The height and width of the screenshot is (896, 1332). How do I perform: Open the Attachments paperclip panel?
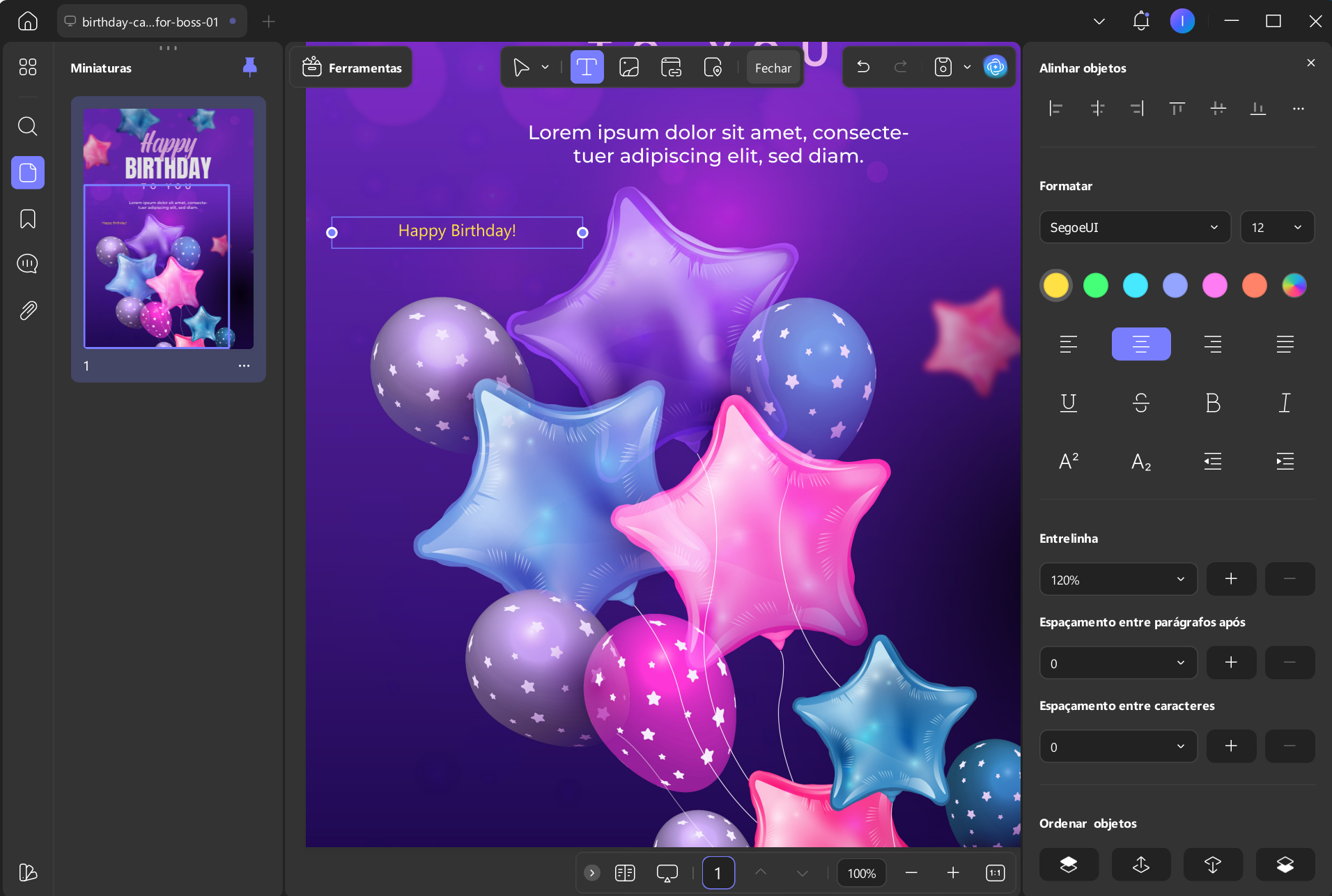pos(28,310)
